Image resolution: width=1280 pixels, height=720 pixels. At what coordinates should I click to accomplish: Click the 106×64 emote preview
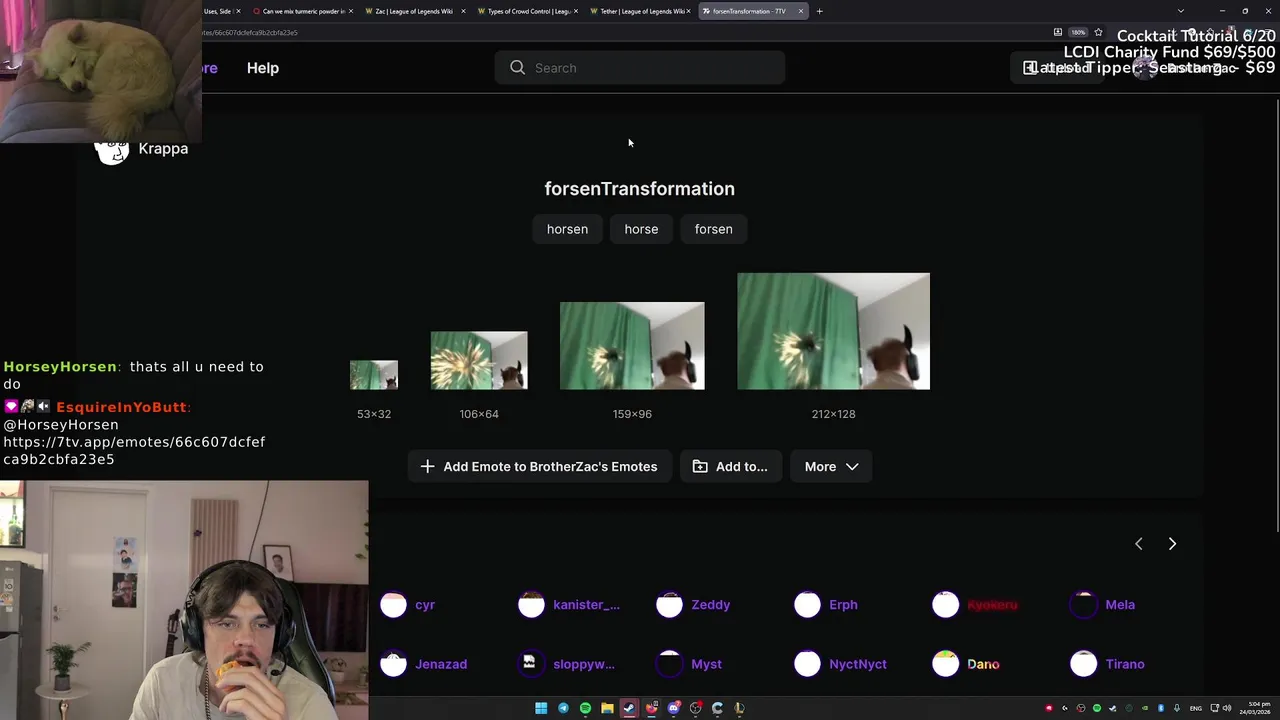pyautogui.click(x=479, y=360)
